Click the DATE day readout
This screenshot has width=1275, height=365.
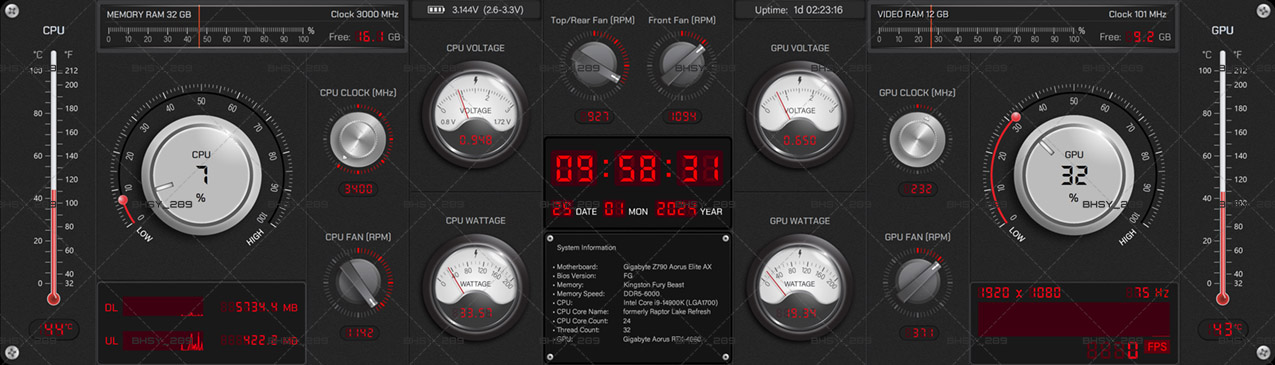point(562,210)
